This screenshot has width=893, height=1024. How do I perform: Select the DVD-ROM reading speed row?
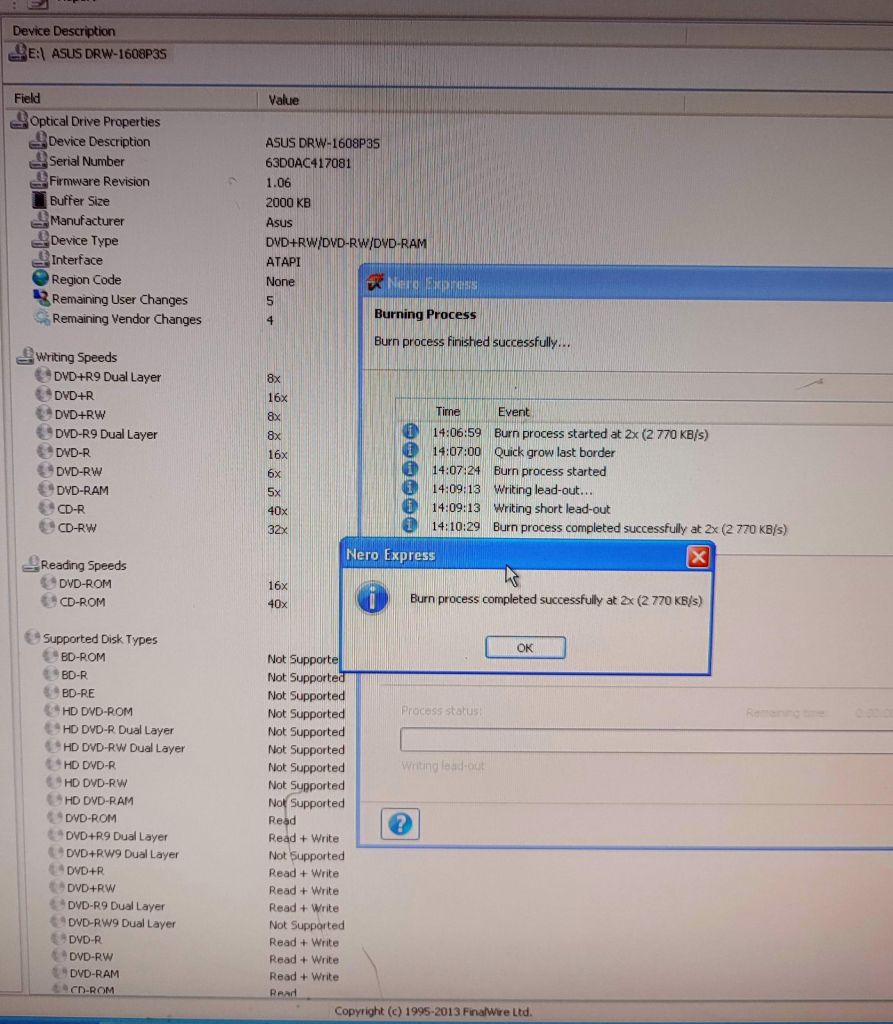point(164,584)
